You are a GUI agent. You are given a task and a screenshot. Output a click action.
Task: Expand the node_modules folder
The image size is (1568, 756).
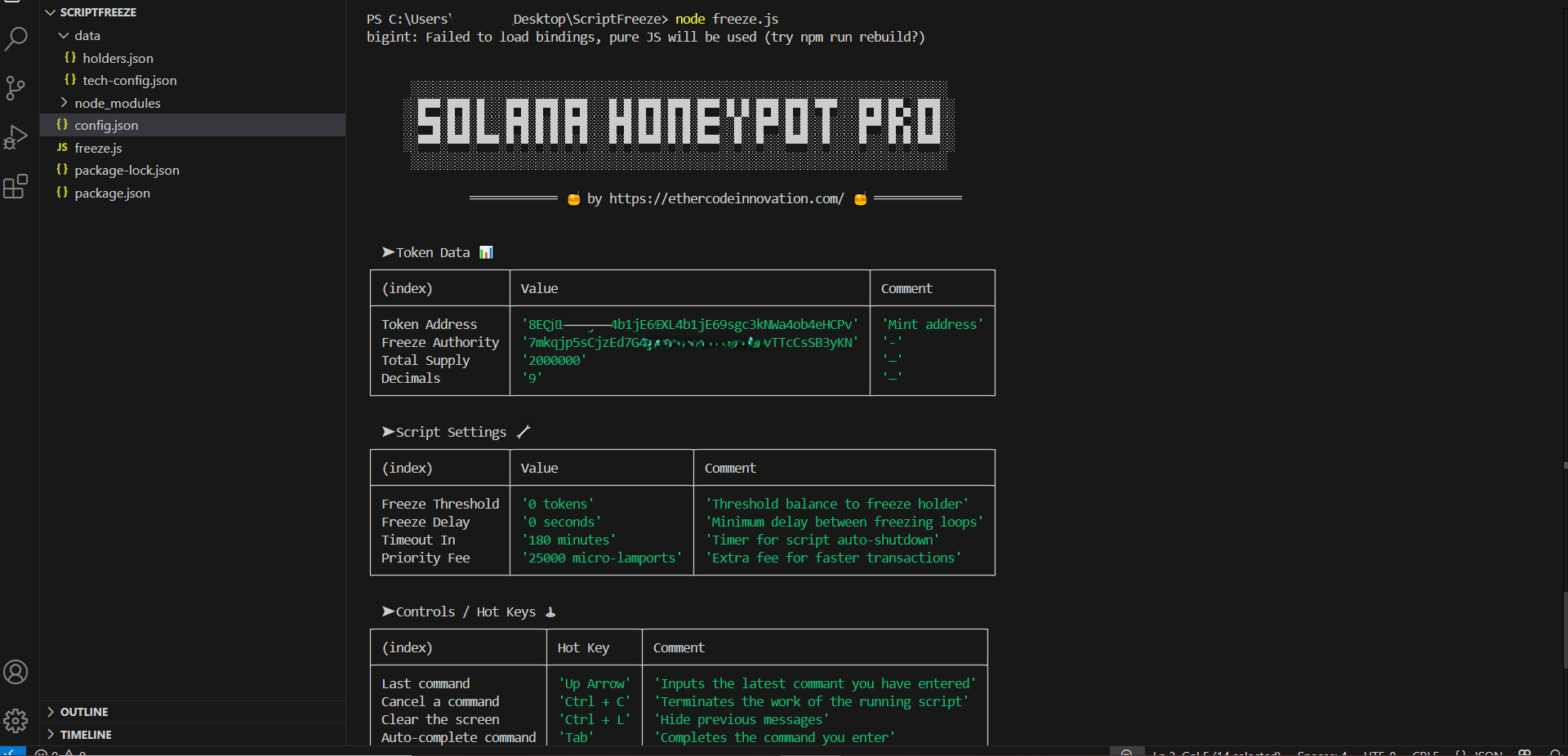pos(64,103)
